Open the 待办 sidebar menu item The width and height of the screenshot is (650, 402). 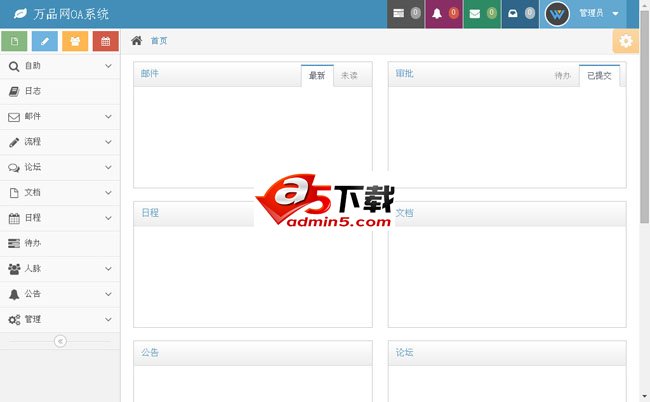tap(60, 243)
